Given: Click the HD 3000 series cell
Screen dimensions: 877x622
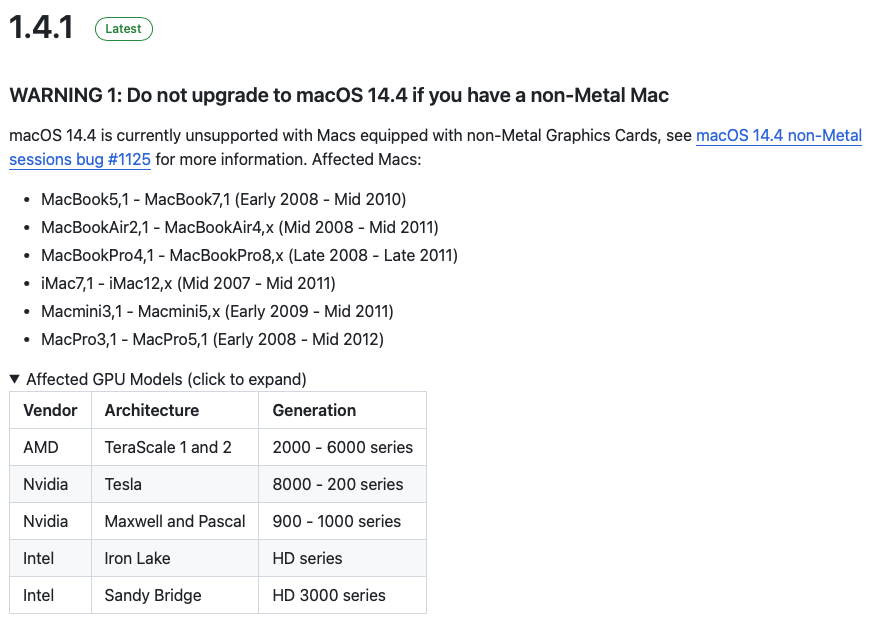Looking at the screenshot, I should coord(342,595).
